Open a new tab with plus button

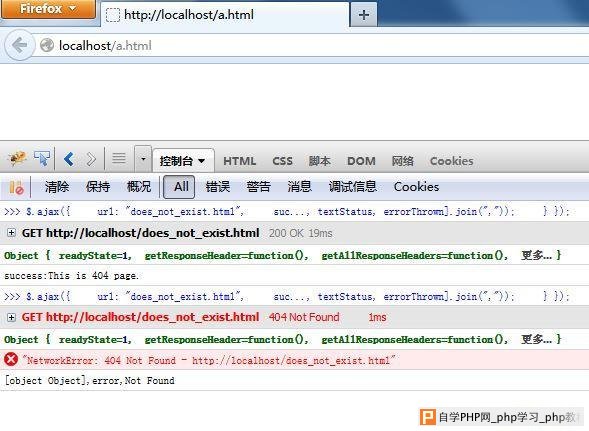364,15
